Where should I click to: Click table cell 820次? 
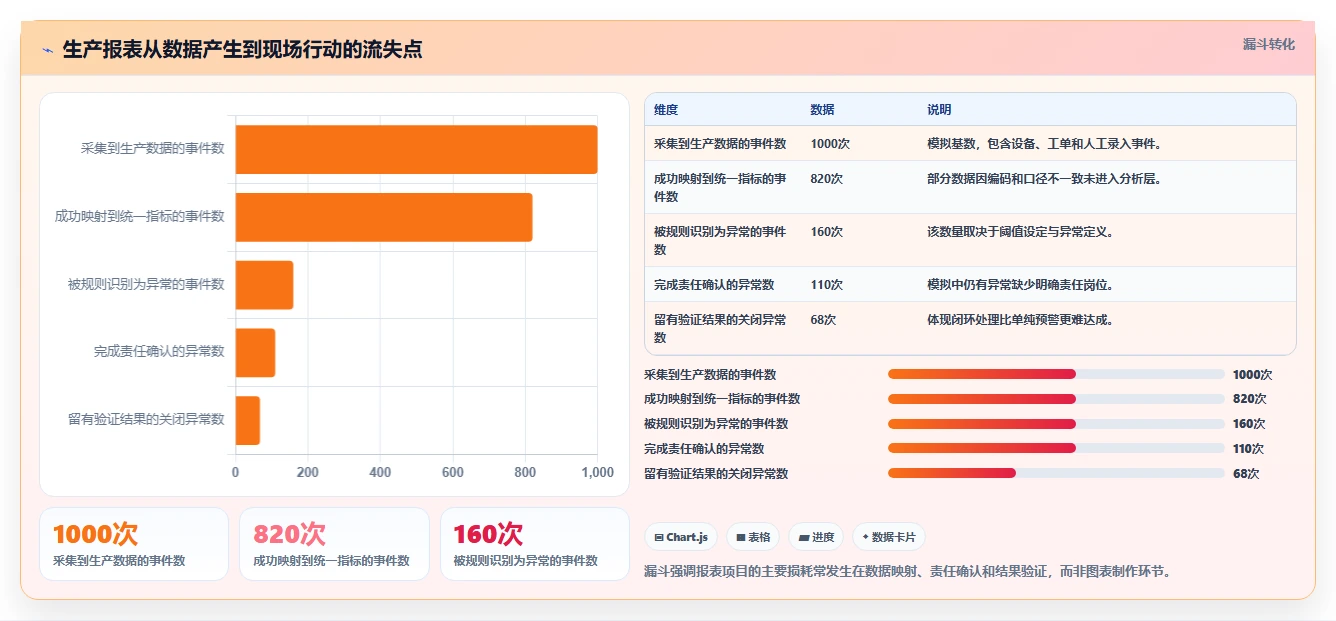tap(826, 179)
